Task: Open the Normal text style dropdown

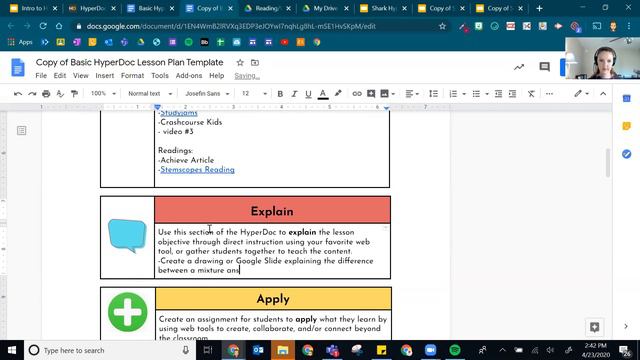Action: [x=150, y=93]
